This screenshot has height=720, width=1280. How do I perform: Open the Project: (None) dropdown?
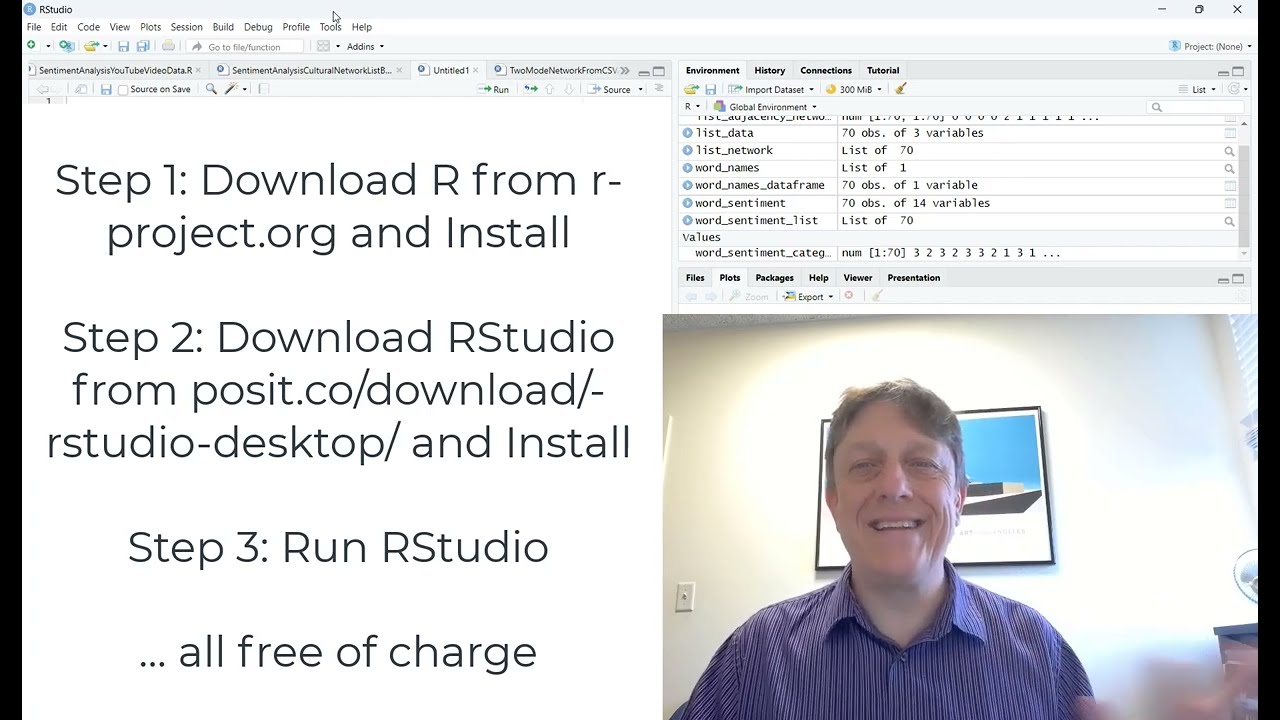point(1211,46)
